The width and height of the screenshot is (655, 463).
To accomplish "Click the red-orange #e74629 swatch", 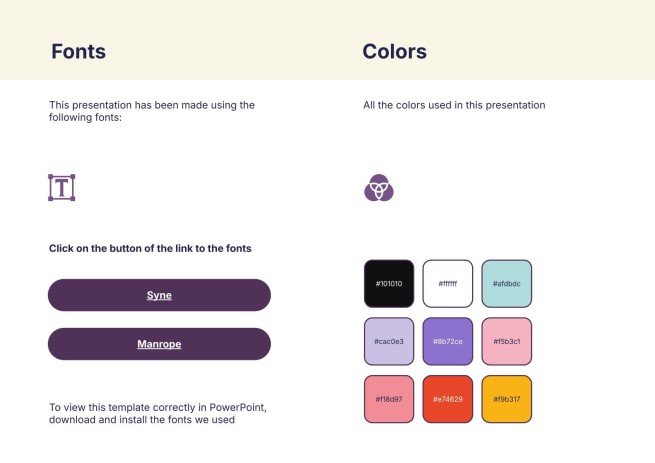I will pyautogui.click(x=447, y=399).
